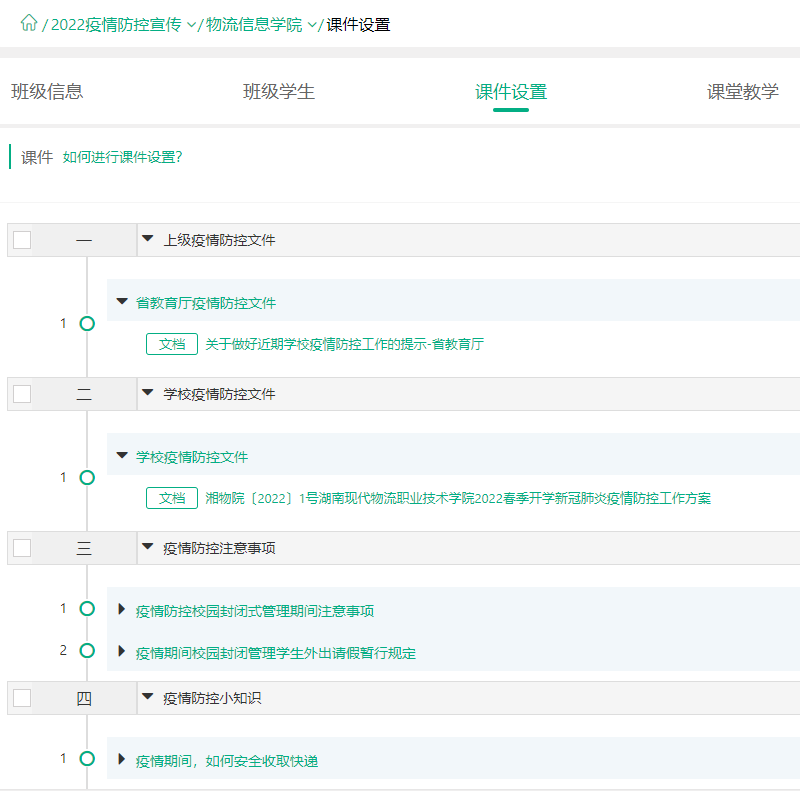Select the checkbox for chapter 四
This screenshot has height=791, width=800.
pos(22,698)
